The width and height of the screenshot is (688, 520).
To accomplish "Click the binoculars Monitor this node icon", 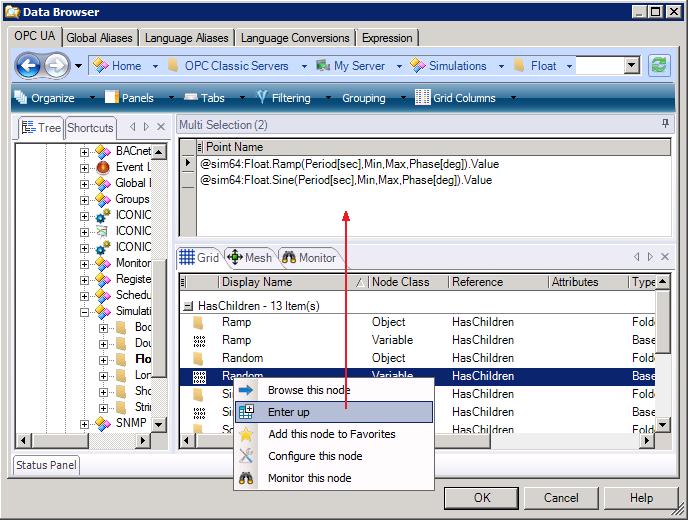I will tap(247, 478).
